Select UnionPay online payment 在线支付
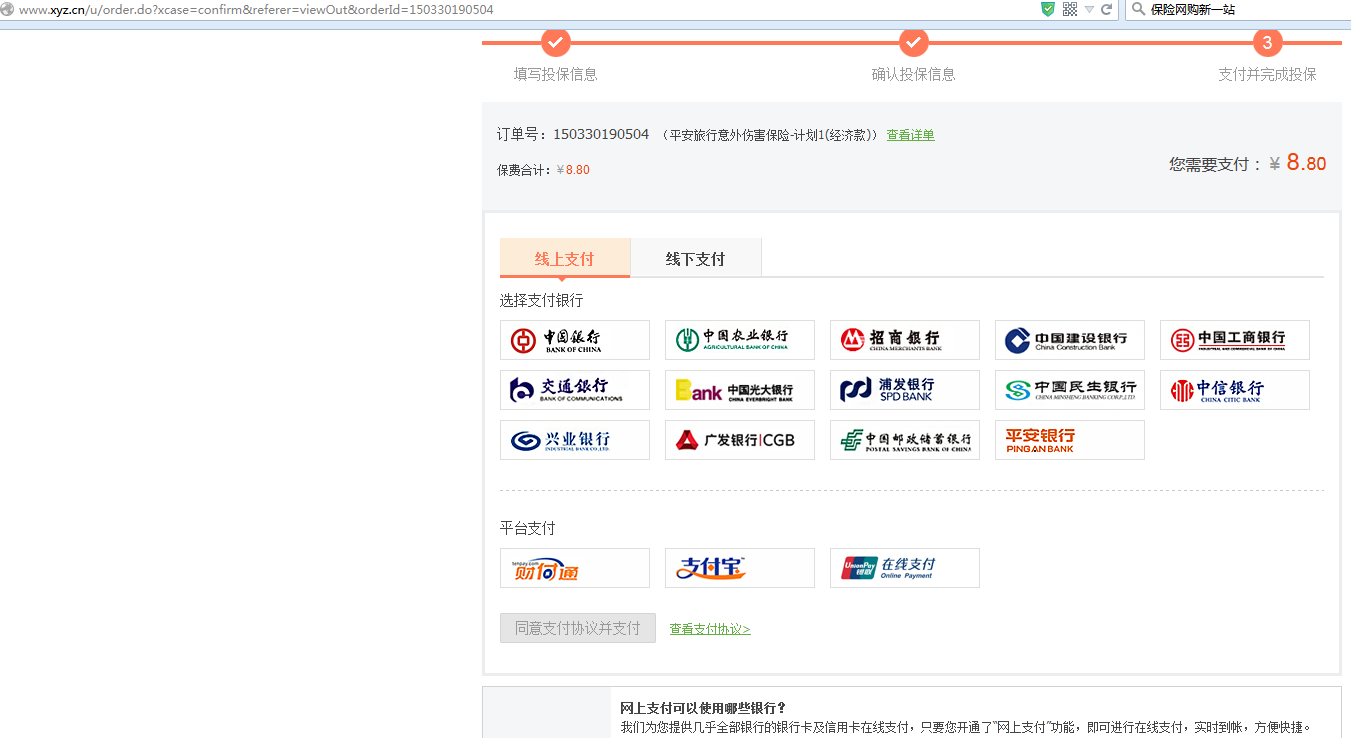The image size is (1351, 738). point(905,568)
